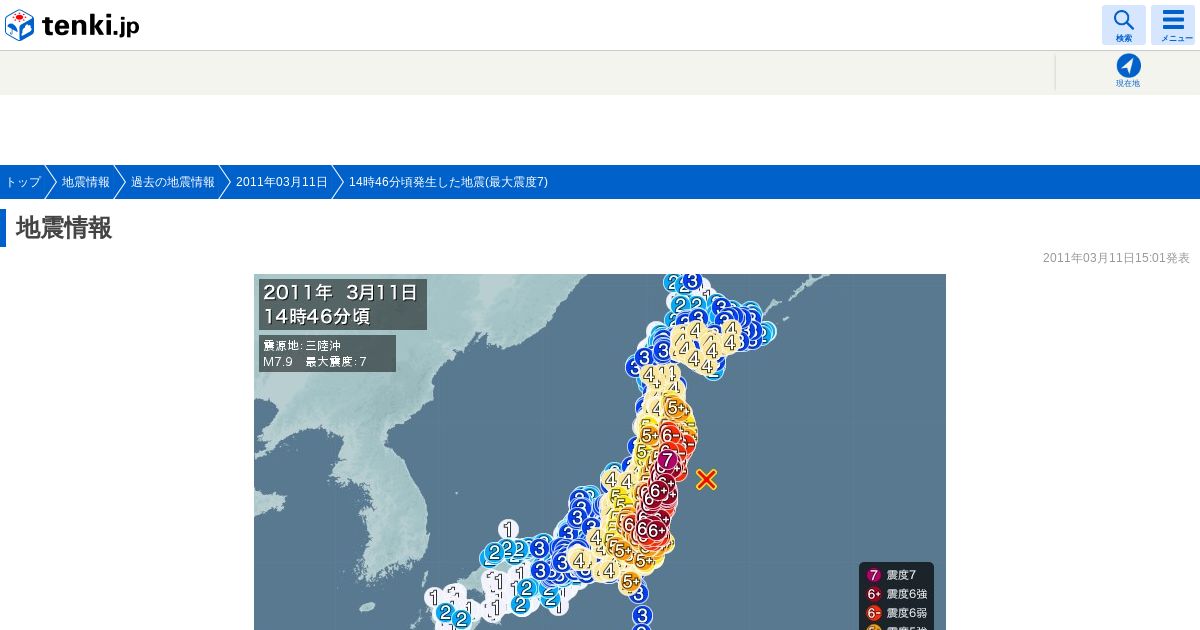Click the 2011年03月11日15:01発表 timestamp
The image size is (1200, 630).
click(x=1116, y=258)
